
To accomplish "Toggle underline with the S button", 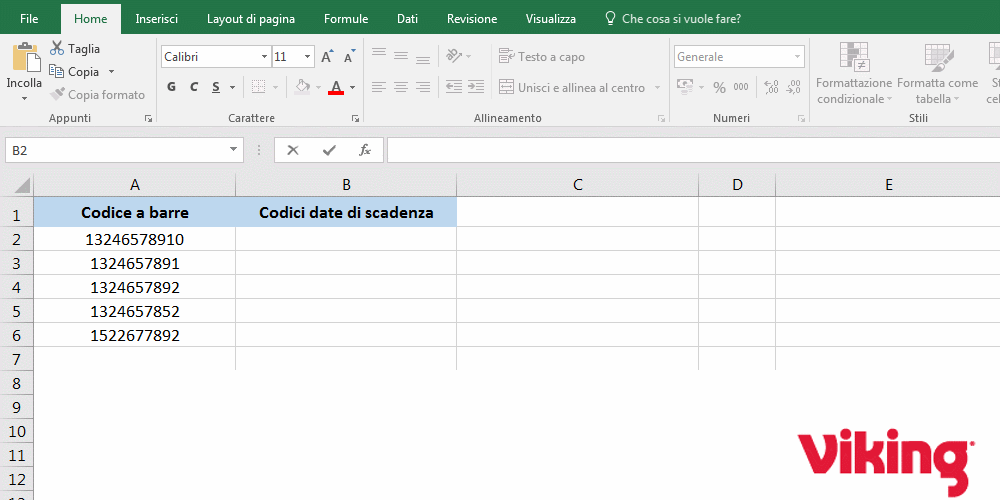I will click(x=217, y=88).
